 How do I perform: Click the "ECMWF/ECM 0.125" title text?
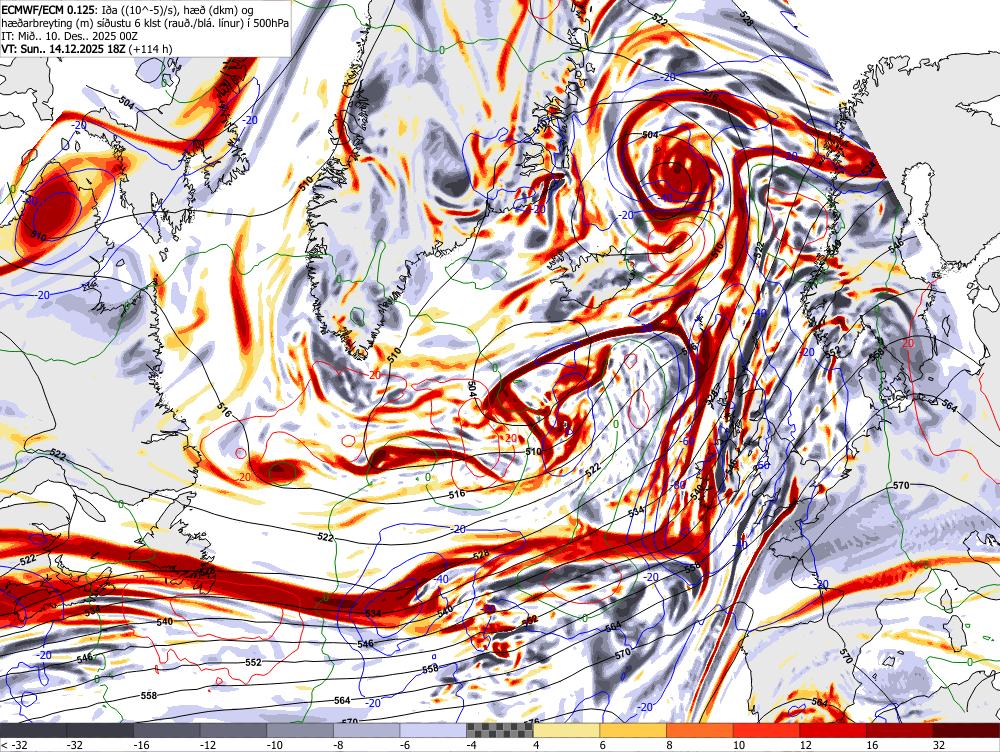pos(48,10)
